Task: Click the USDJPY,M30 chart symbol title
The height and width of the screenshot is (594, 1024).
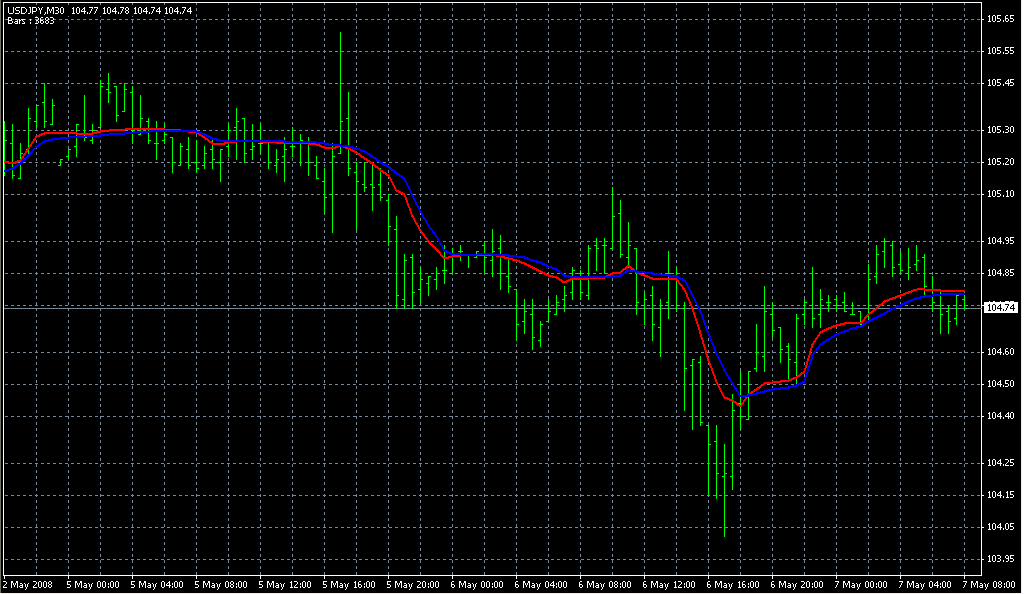Action: point(35,10)
